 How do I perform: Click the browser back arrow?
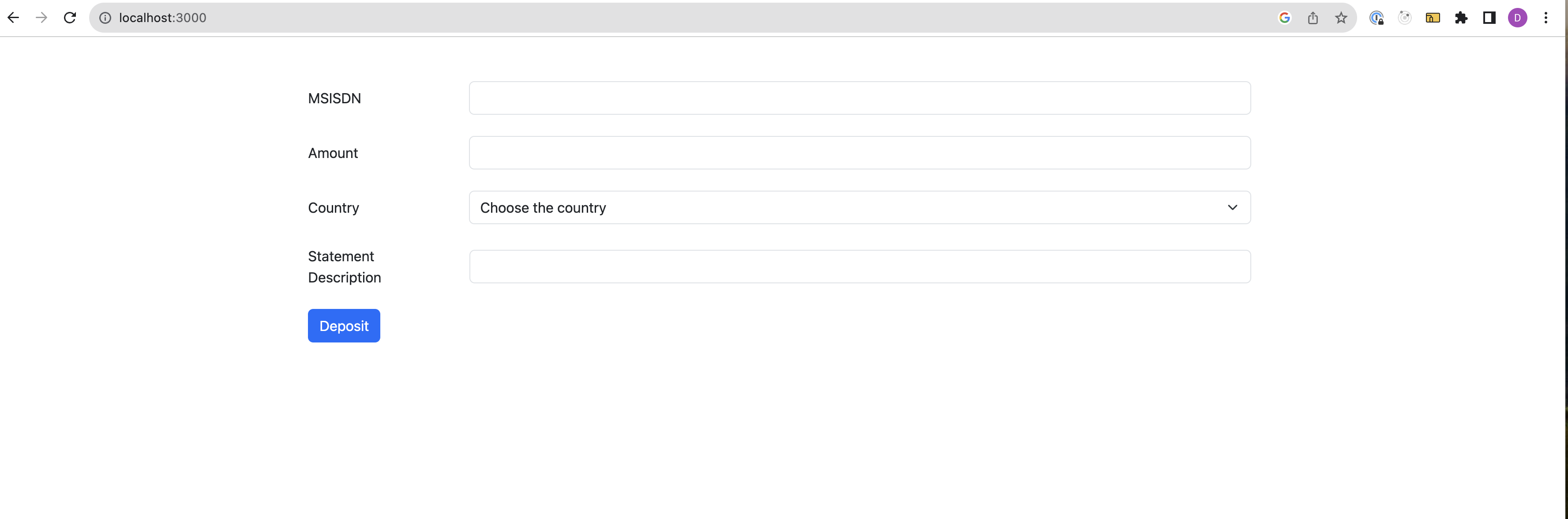[x=13, y=18]
